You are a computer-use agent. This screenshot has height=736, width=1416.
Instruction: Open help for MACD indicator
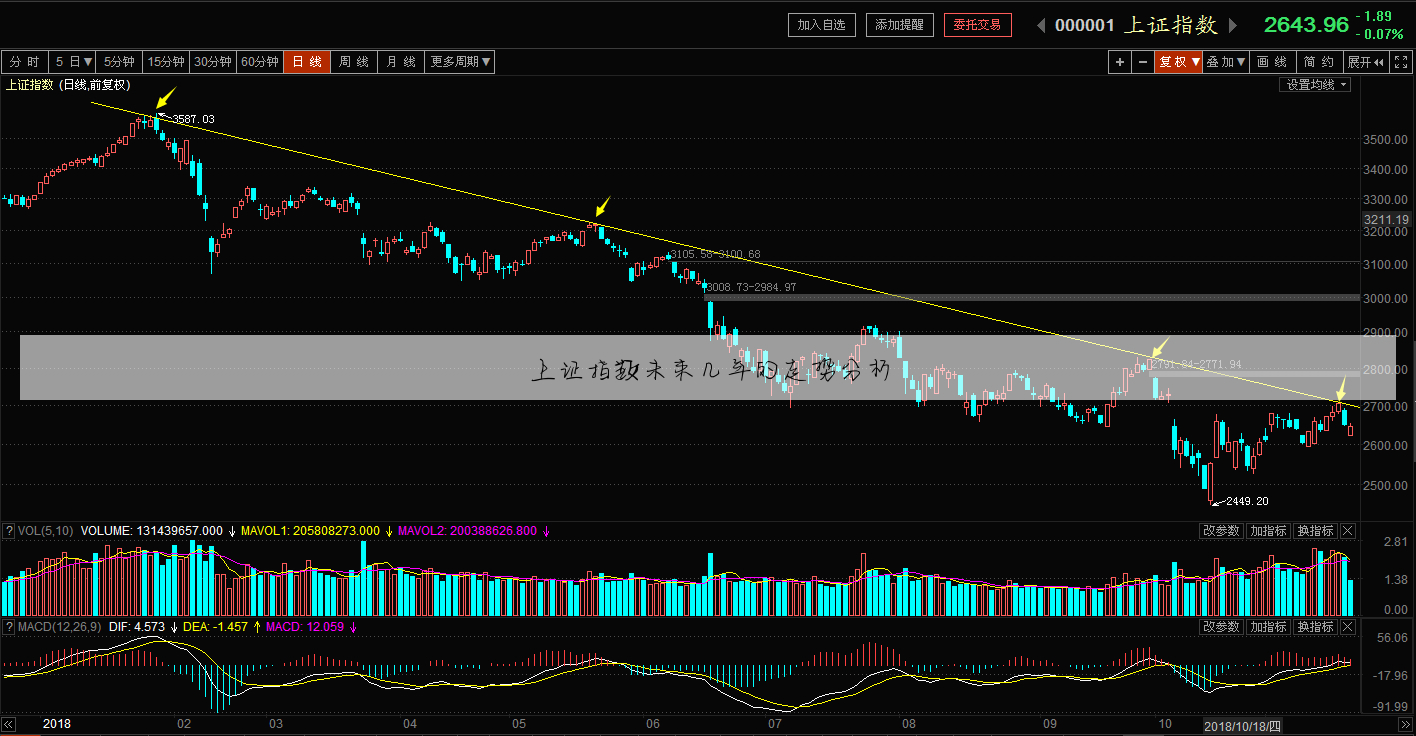[8, 627]
